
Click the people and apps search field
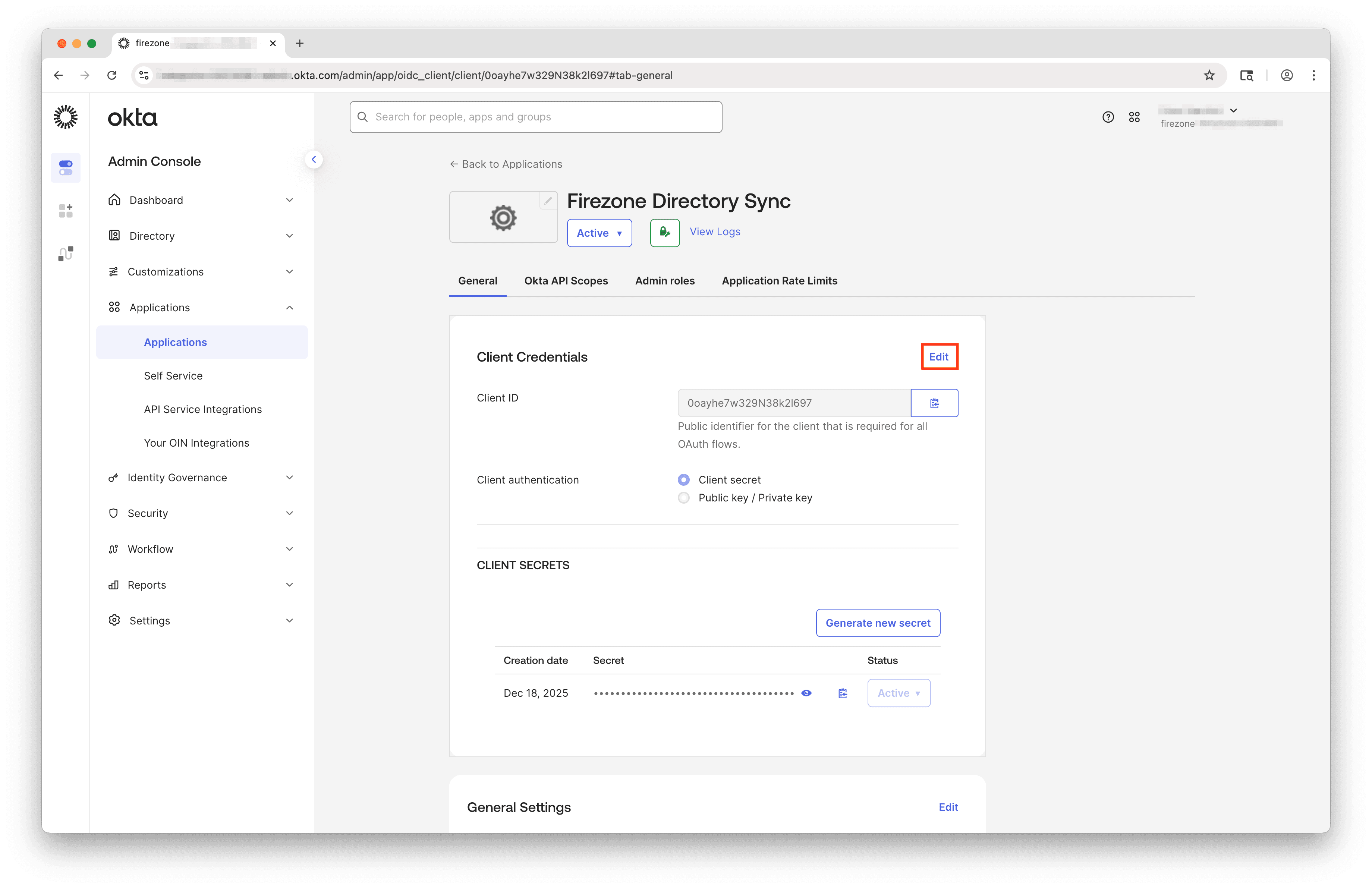tap(535, 116)
